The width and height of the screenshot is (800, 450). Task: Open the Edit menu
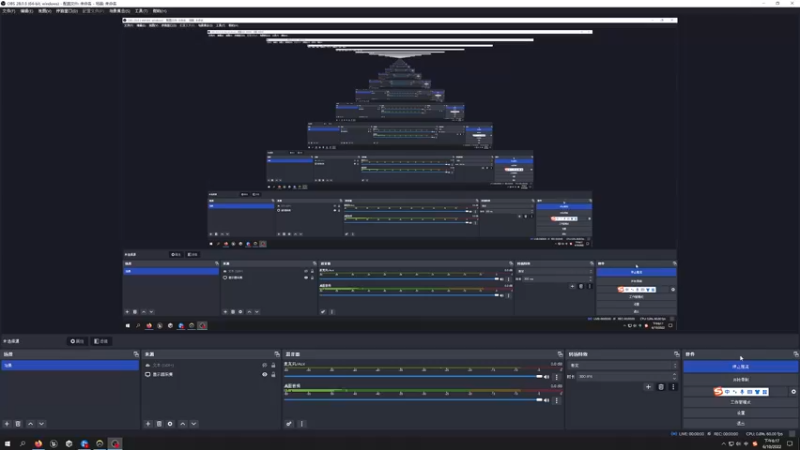(x=27, y=11)
